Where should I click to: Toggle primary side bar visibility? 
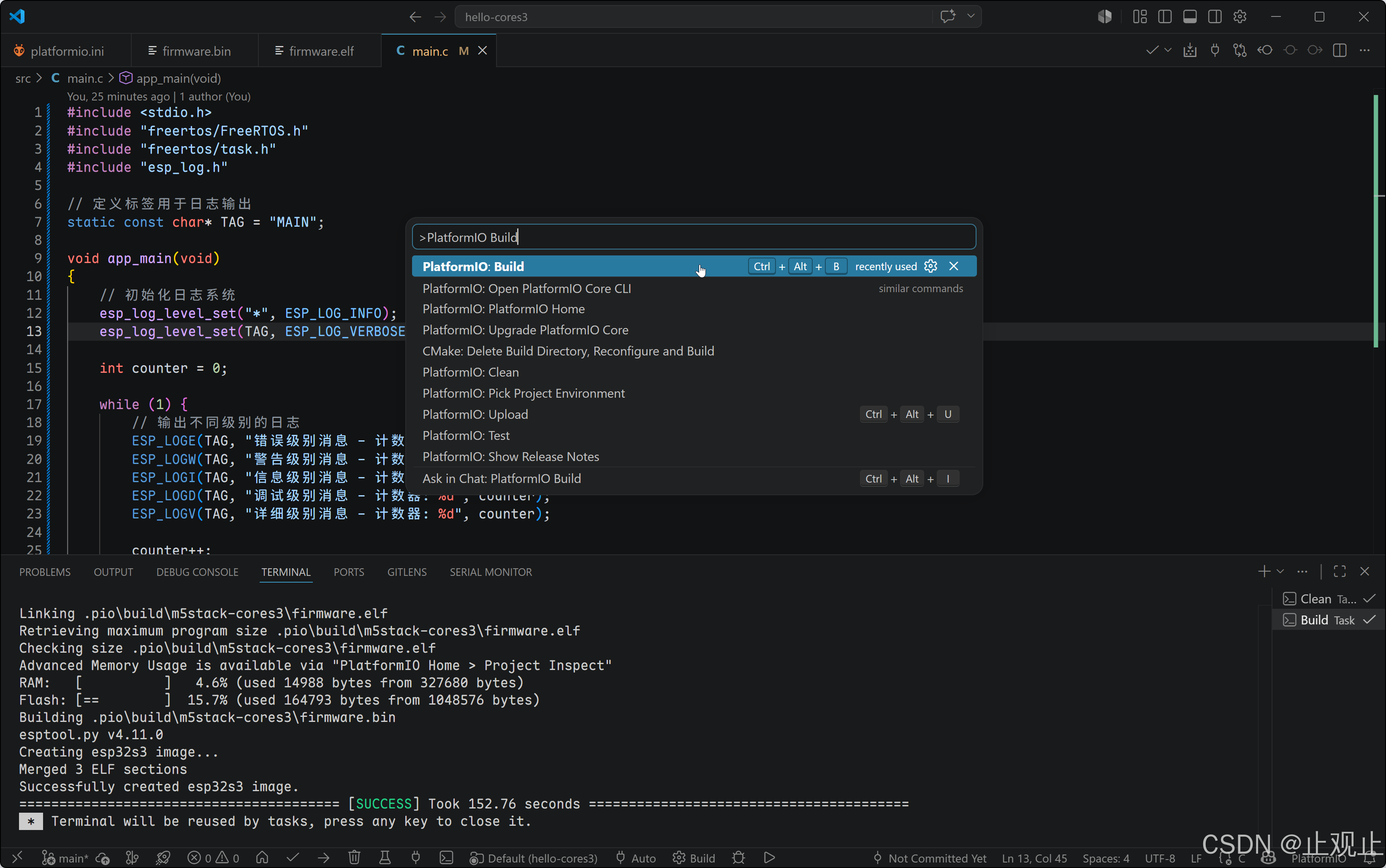click(1164, 16)
